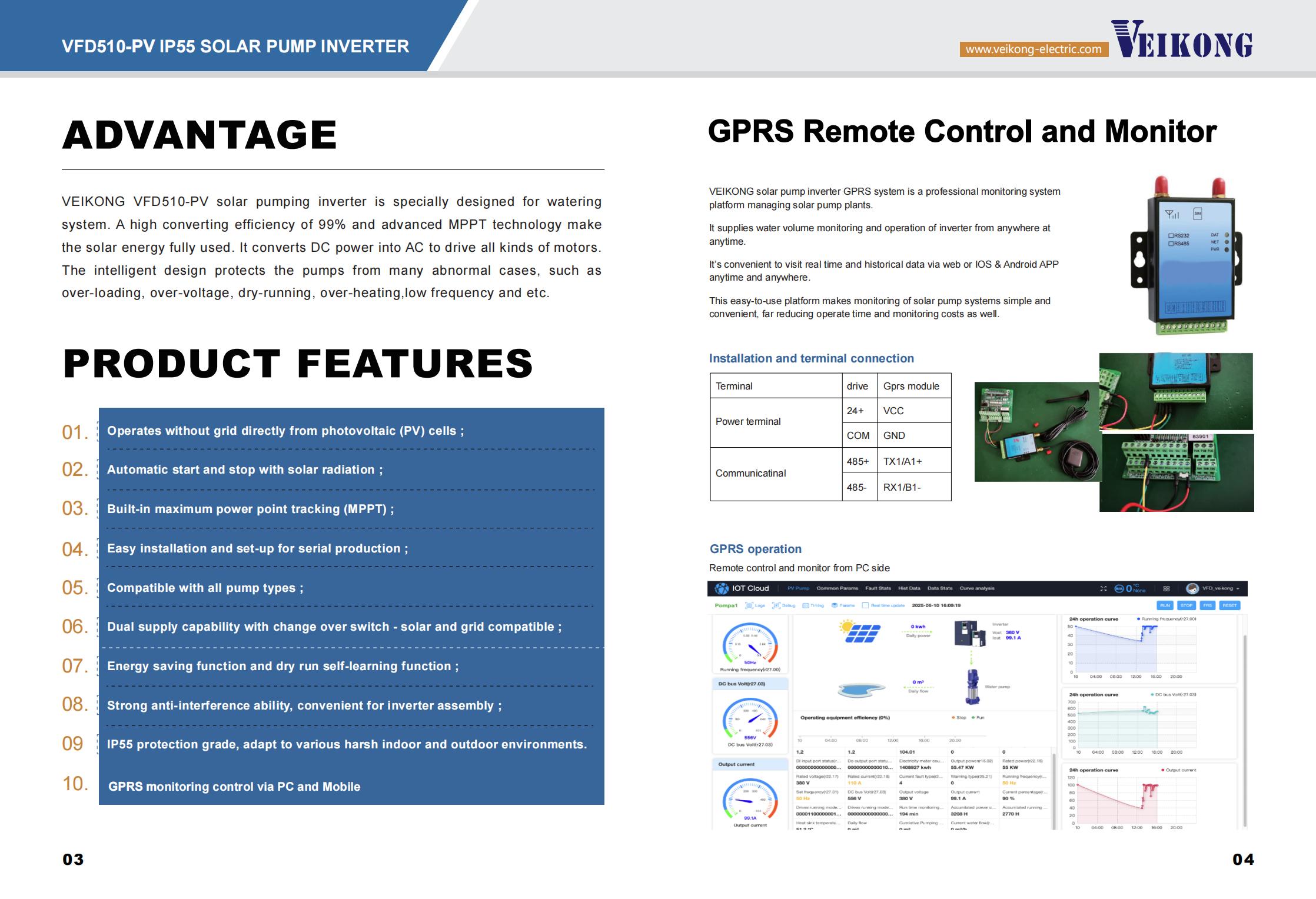1316x899 pixels.
Task: Open the Common Params tab
Action: click(837, 588)
